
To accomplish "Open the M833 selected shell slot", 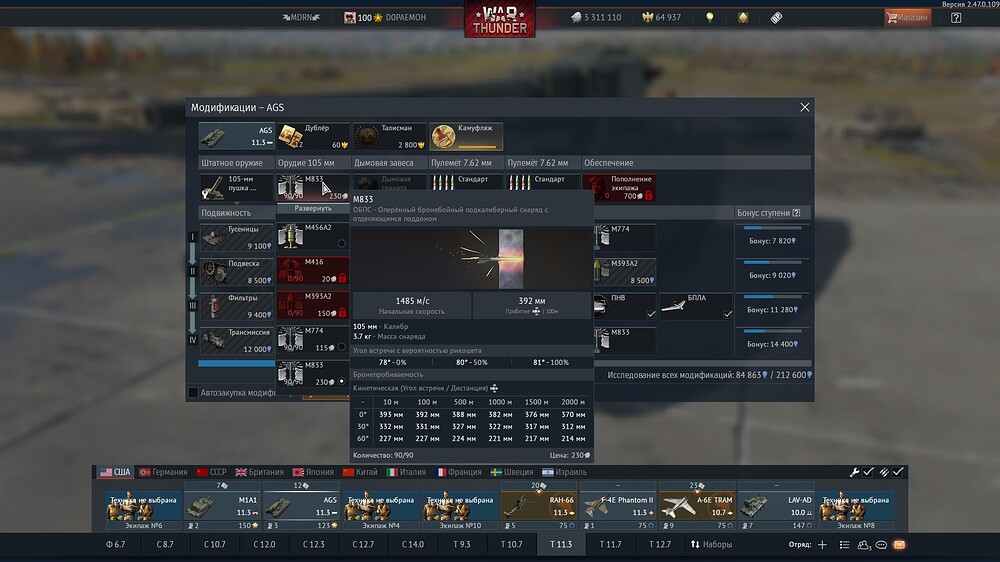I will [313, 188].
